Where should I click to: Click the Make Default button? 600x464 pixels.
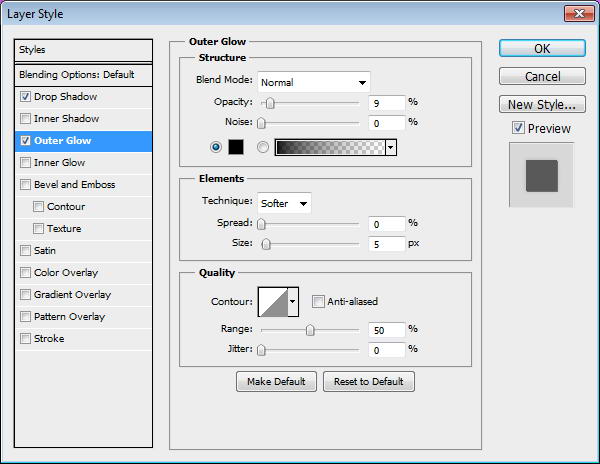click(x=276, y=381)
